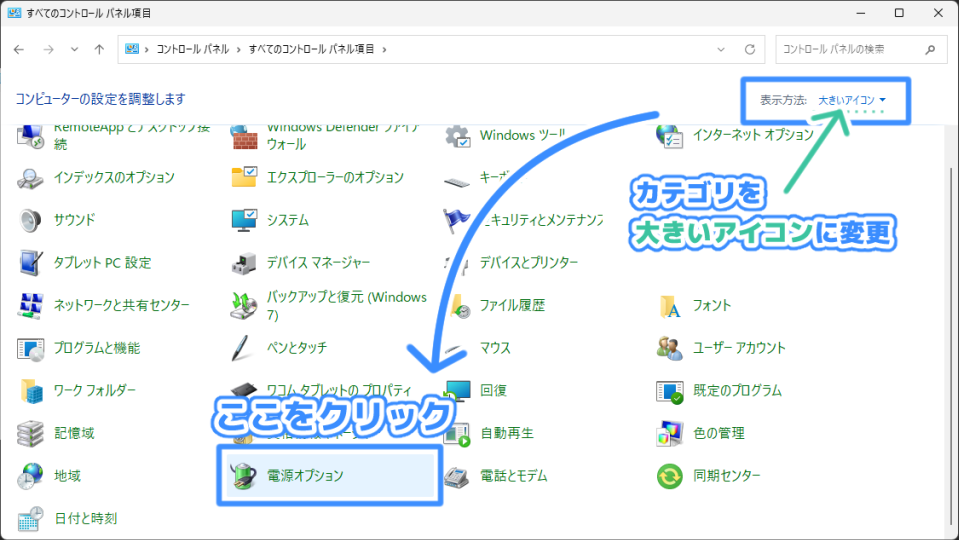Go up one level with up arrow
The height and width of the screenshot is (540, 959).
99,50
